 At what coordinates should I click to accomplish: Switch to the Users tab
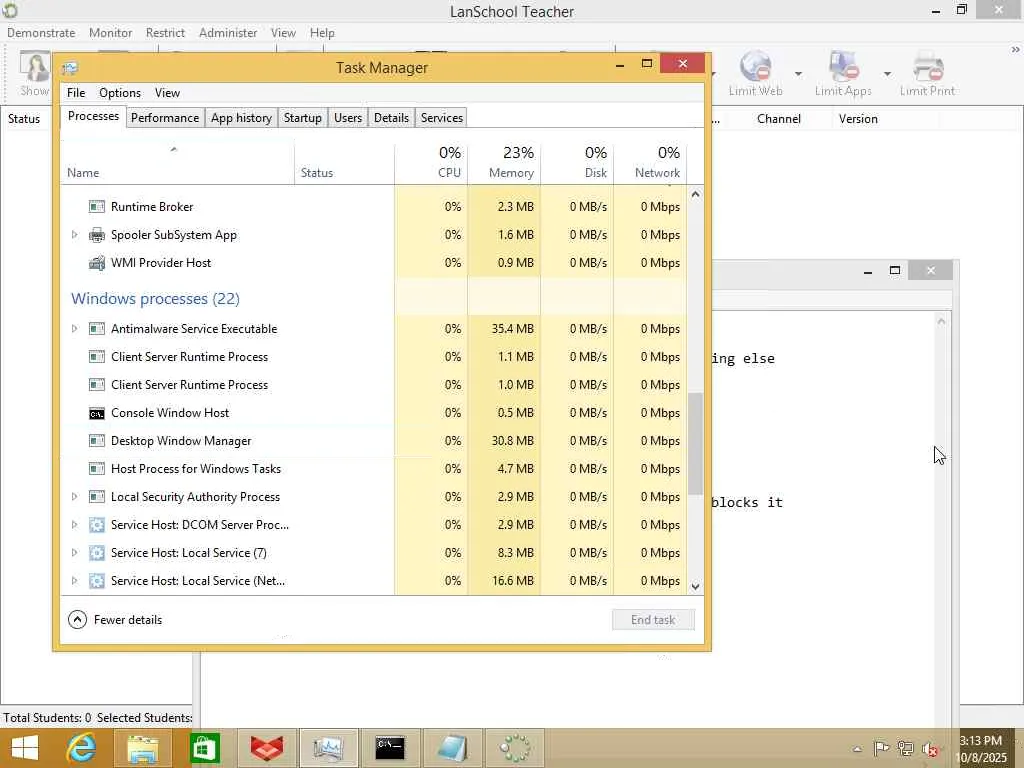point(348,118)
